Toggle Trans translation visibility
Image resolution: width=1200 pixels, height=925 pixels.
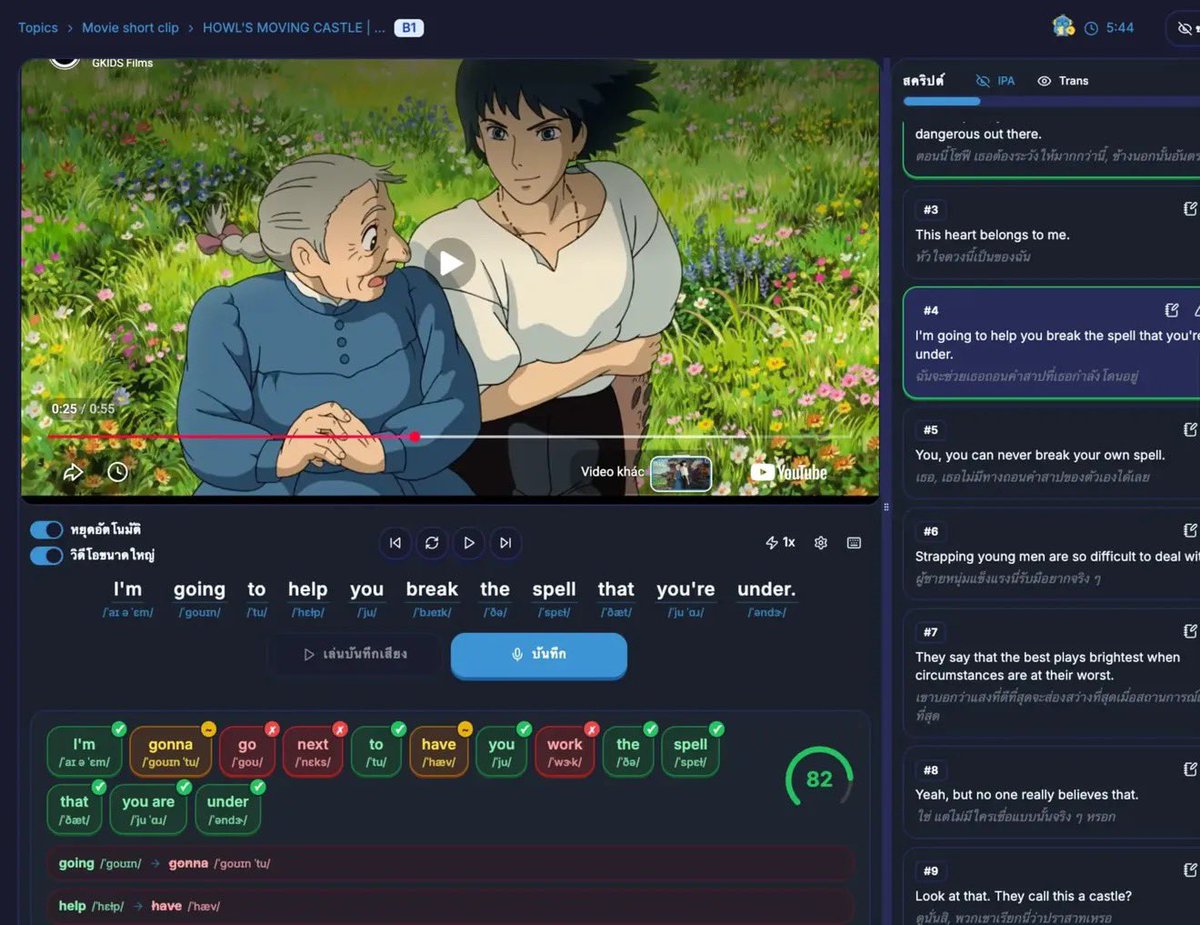(x=1063, y=81)
